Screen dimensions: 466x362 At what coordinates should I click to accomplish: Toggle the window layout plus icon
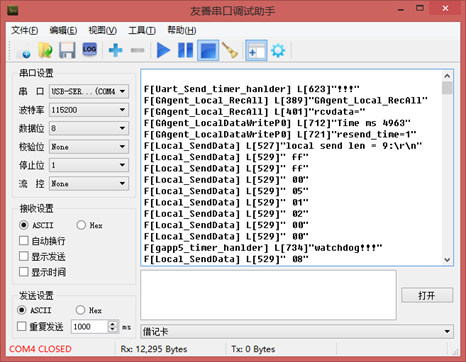pos(256,50)
